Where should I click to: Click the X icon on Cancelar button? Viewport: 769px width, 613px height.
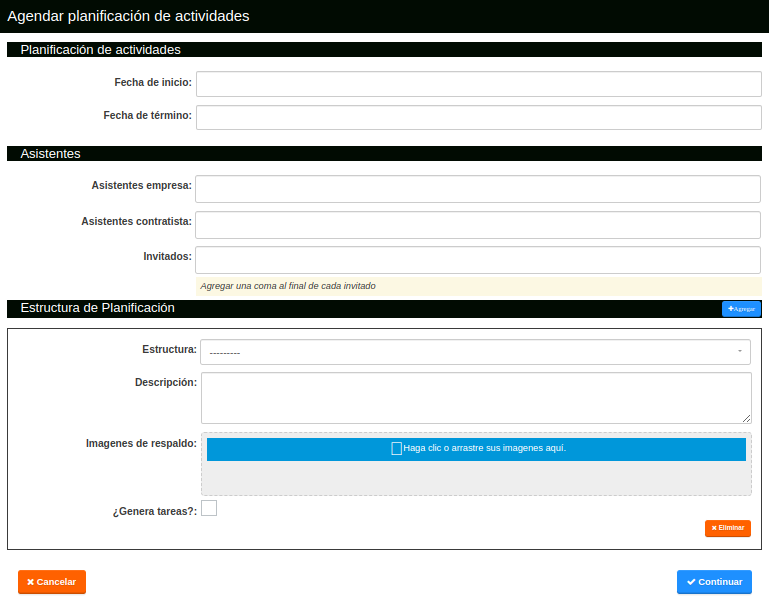(x=30, y=582)
